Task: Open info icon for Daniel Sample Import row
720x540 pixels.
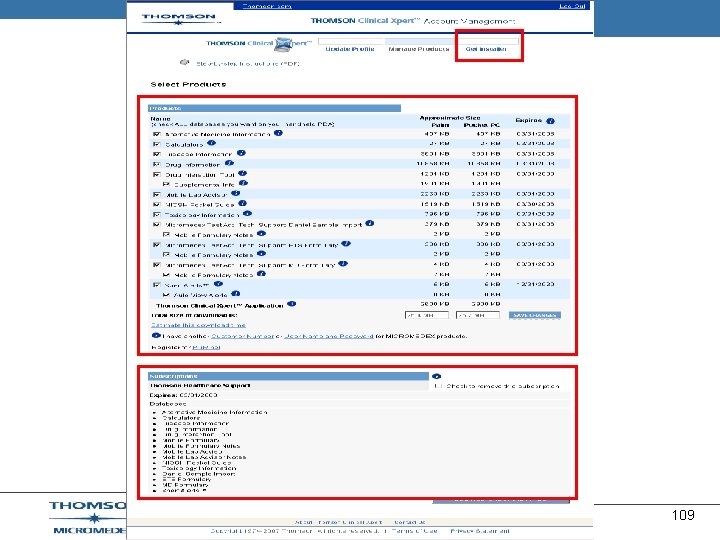Action: click(370, 224)
